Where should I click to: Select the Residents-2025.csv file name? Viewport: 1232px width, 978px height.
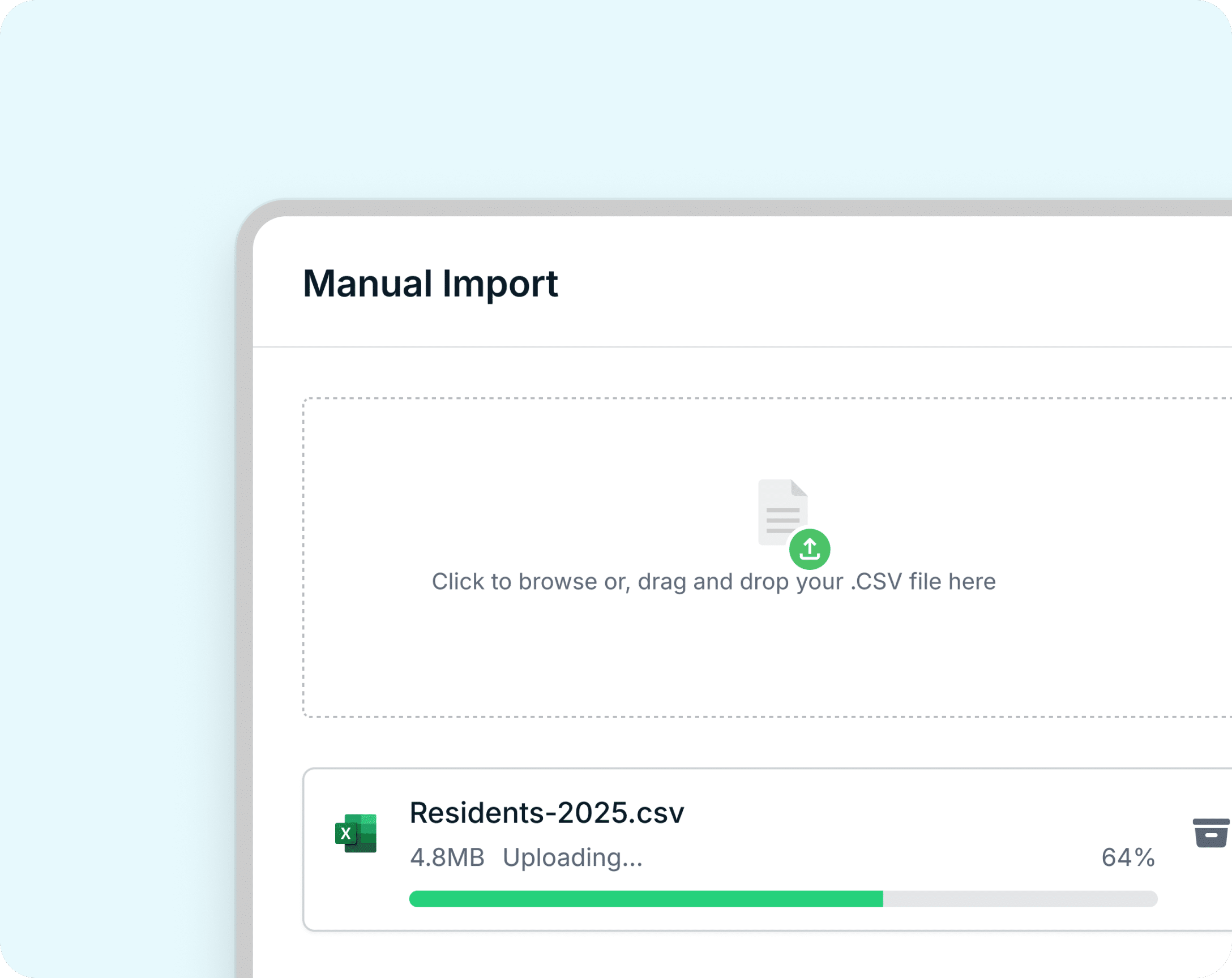tap(546, 812)
